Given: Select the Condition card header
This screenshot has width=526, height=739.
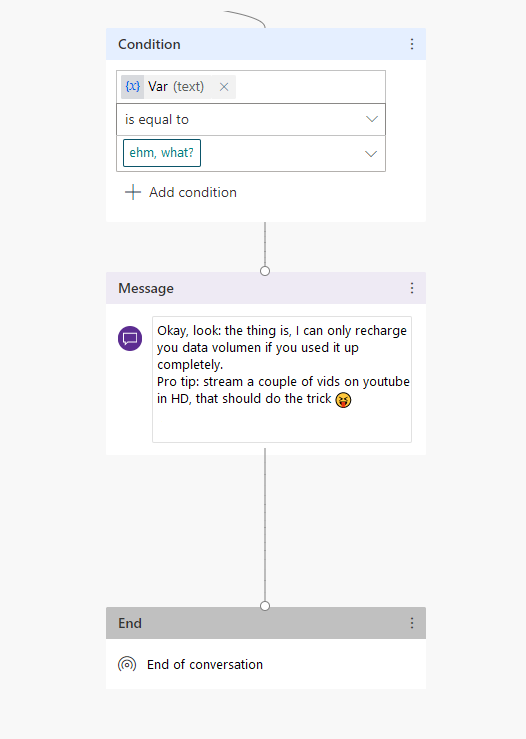Looking at the screenshot, I should pos(266,44).
